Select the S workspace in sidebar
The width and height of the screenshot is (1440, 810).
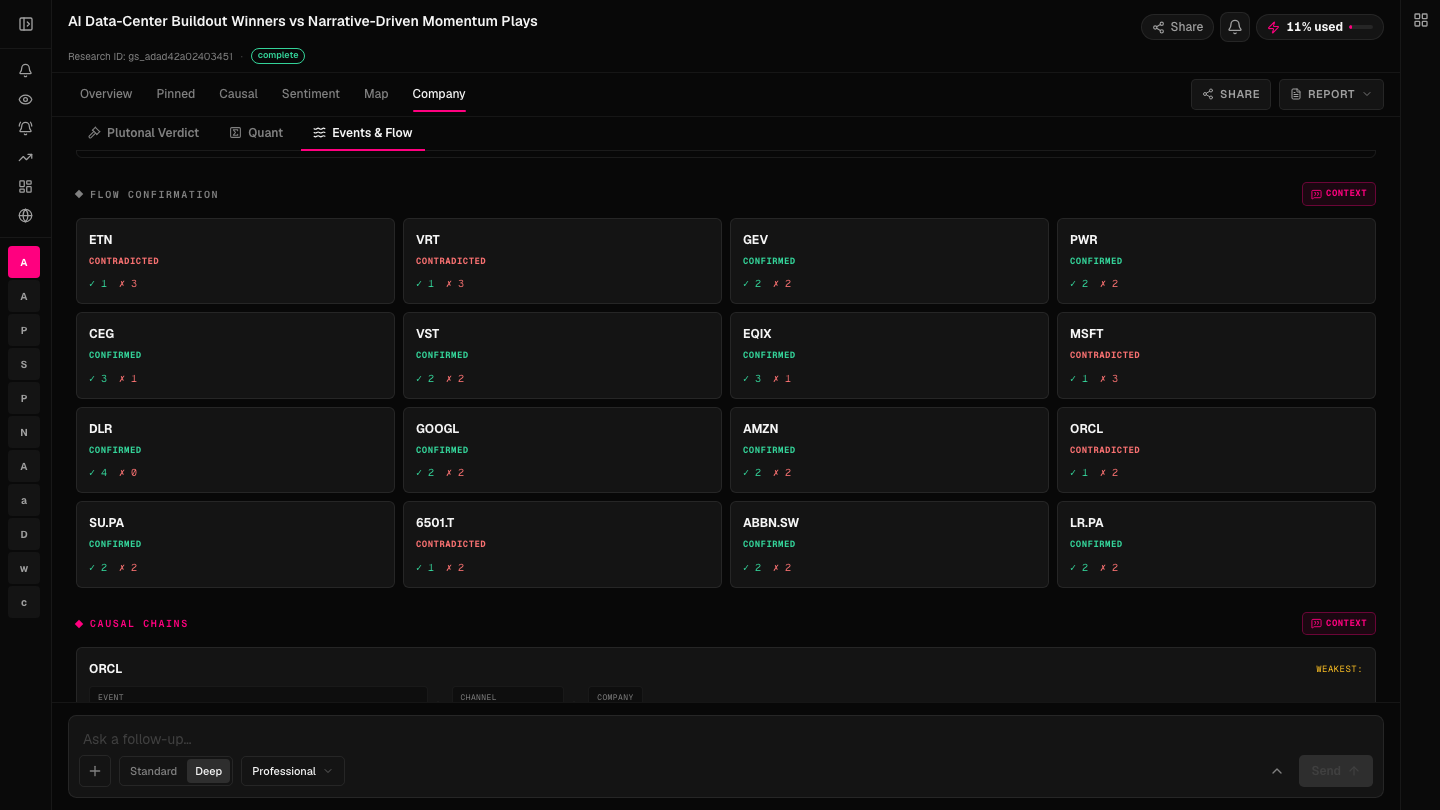[x=24, y=364]
